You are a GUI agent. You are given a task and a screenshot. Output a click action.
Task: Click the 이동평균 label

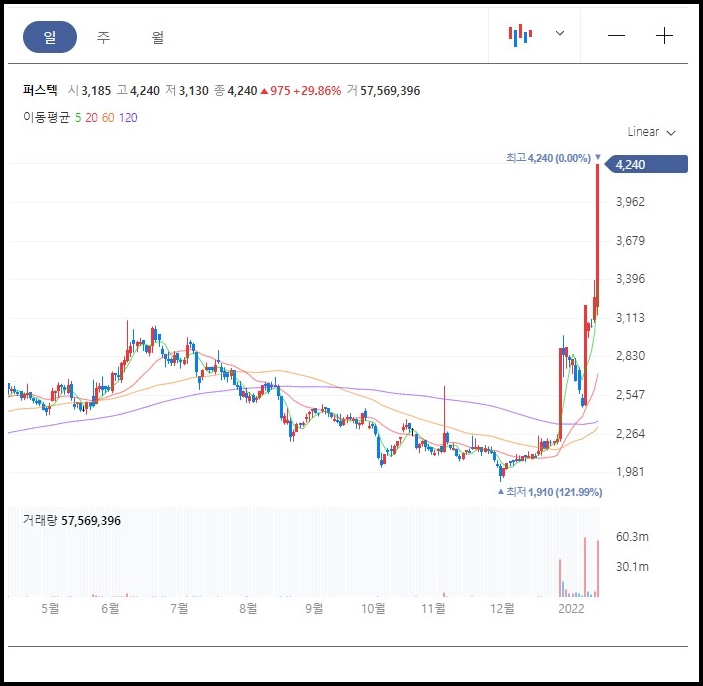(x=47, y=117)
